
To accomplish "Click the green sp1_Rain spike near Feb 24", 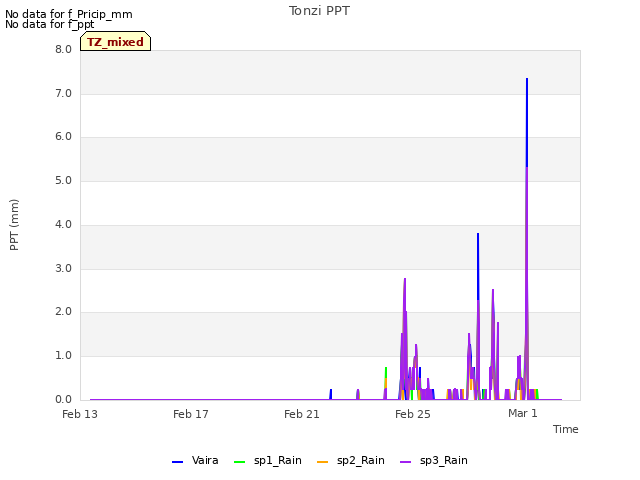I will [386, 372].
